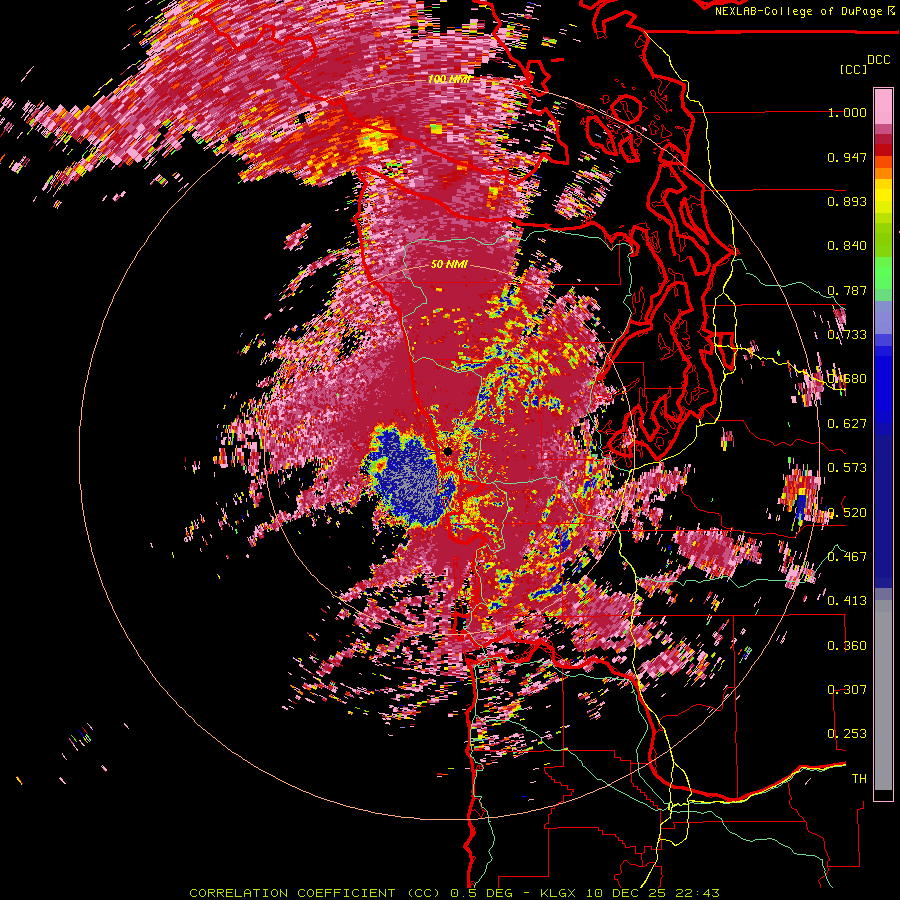This screenshot has width=900, height=900.
Task: Click the [CC] legend unit label
Action: [853, 69]
